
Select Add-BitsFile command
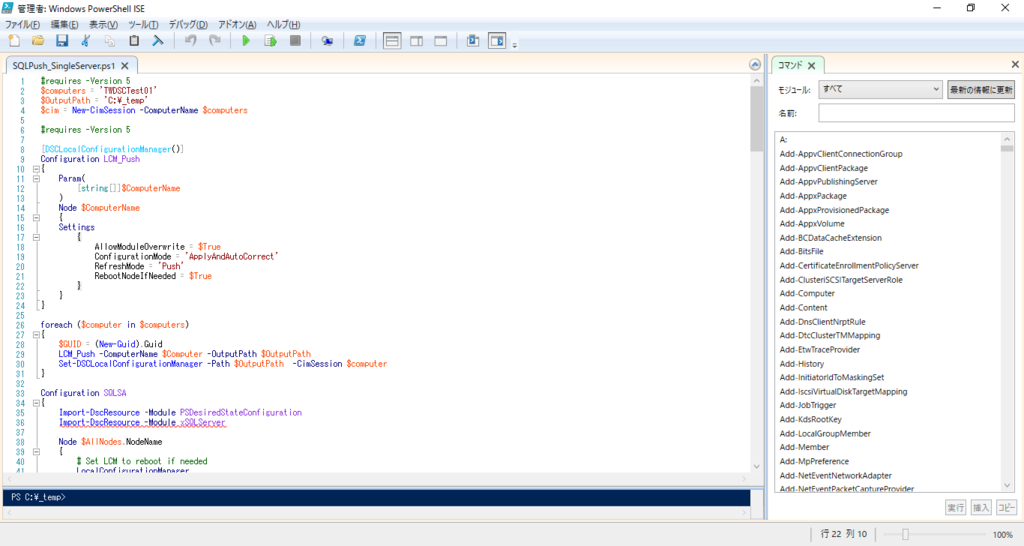[801, 251]
